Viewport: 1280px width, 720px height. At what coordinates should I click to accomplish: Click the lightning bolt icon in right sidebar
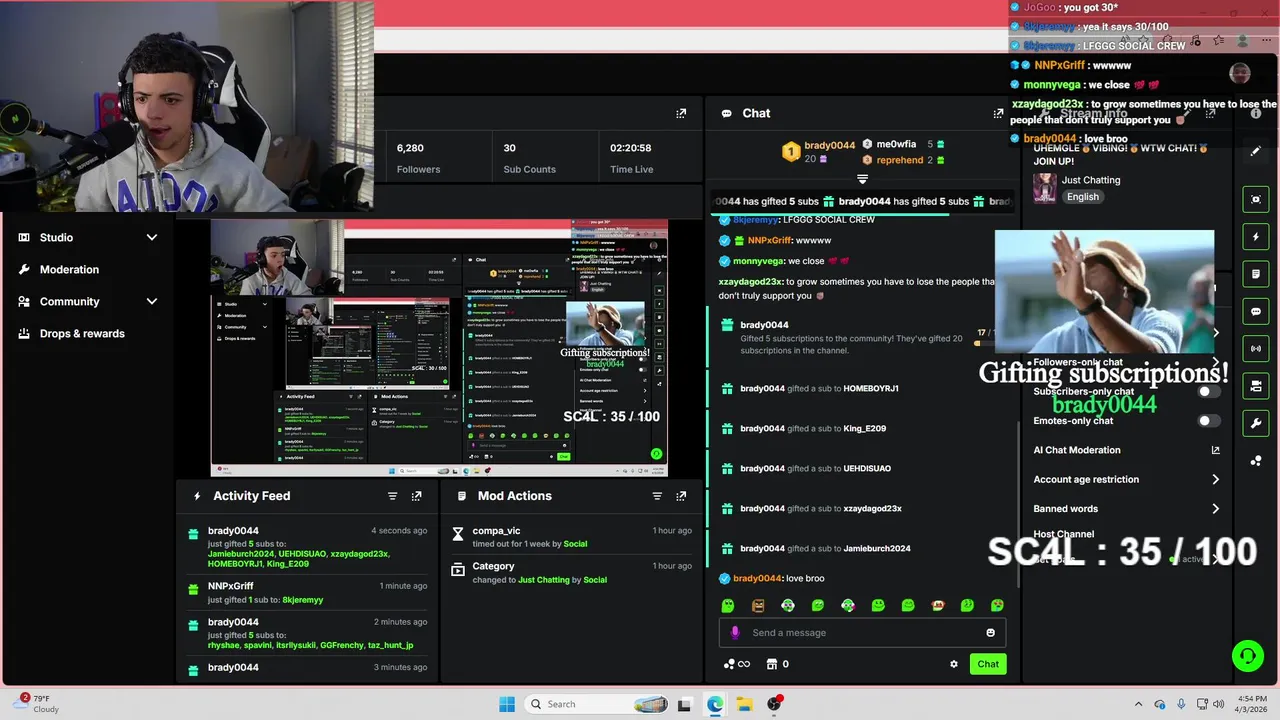[1256, 237]
